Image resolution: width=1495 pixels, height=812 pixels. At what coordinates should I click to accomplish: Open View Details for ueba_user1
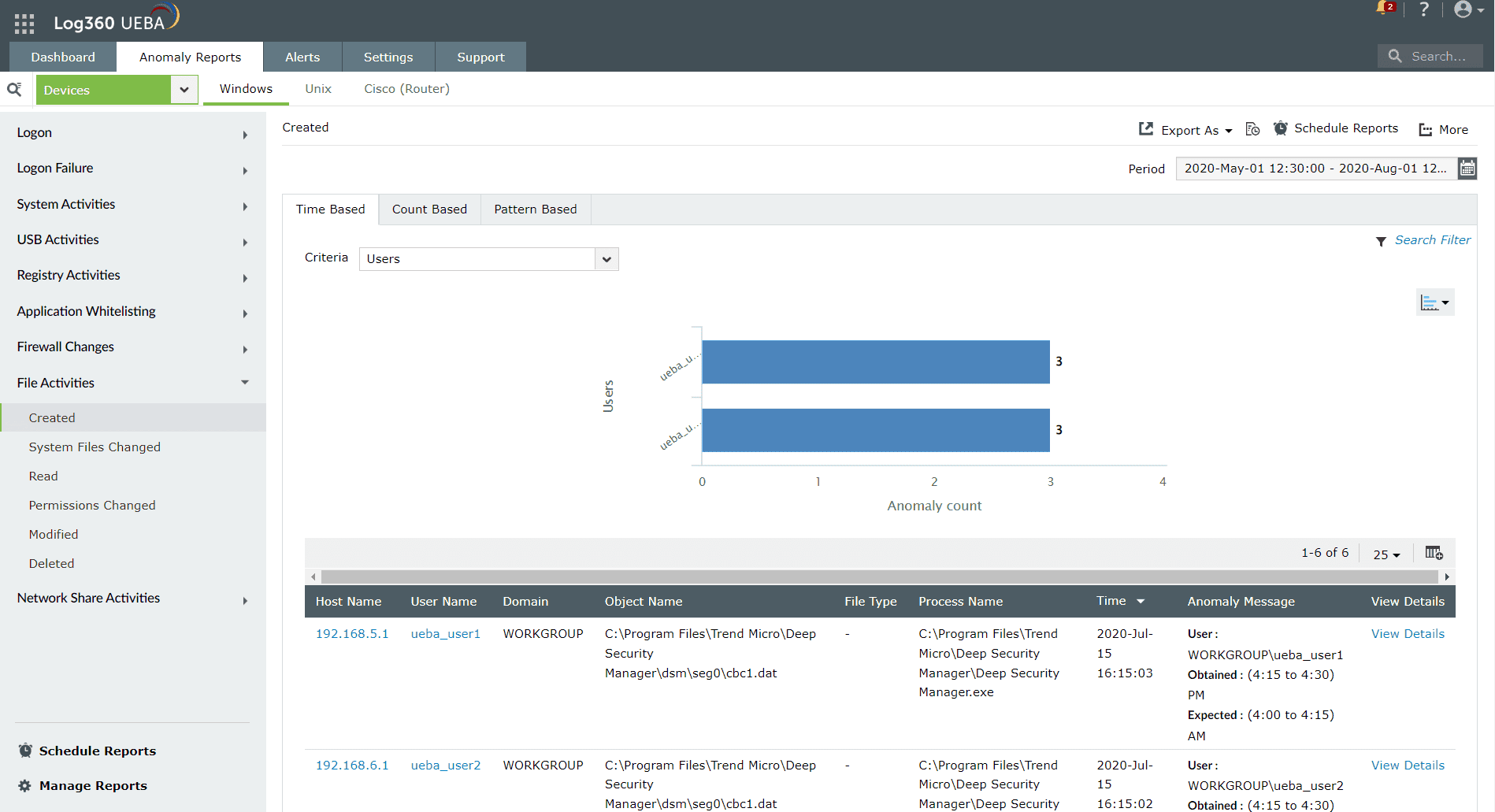[1408, 634]
